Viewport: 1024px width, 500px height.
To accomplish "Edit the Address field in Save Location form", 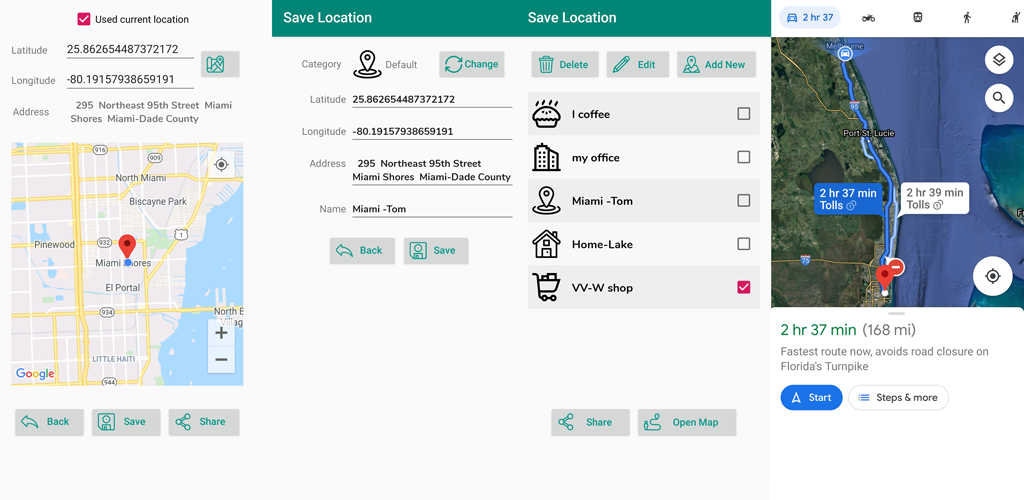I will 432,170.
